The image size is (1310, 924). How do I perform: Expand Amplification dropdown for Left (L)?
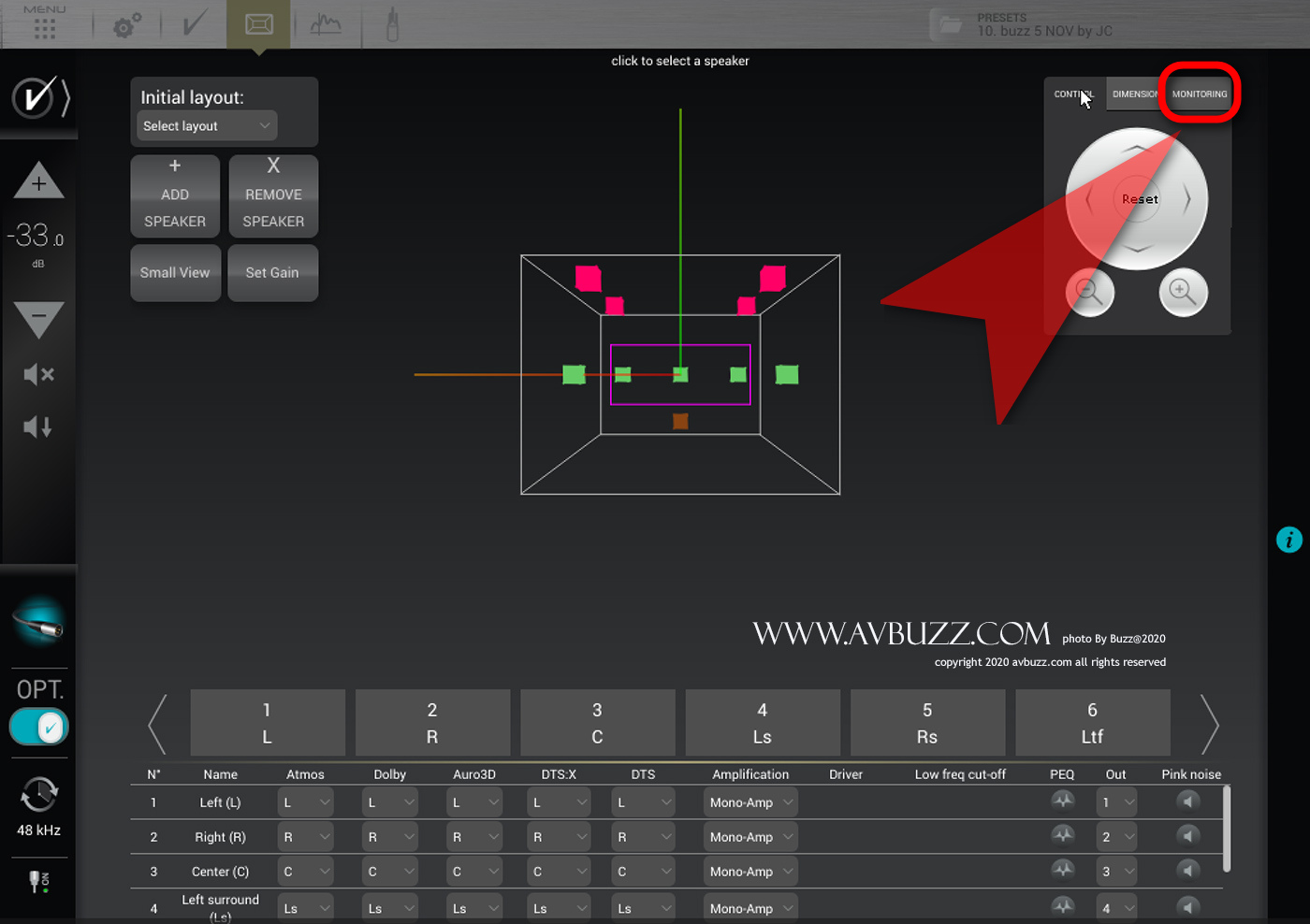[750, 802]
